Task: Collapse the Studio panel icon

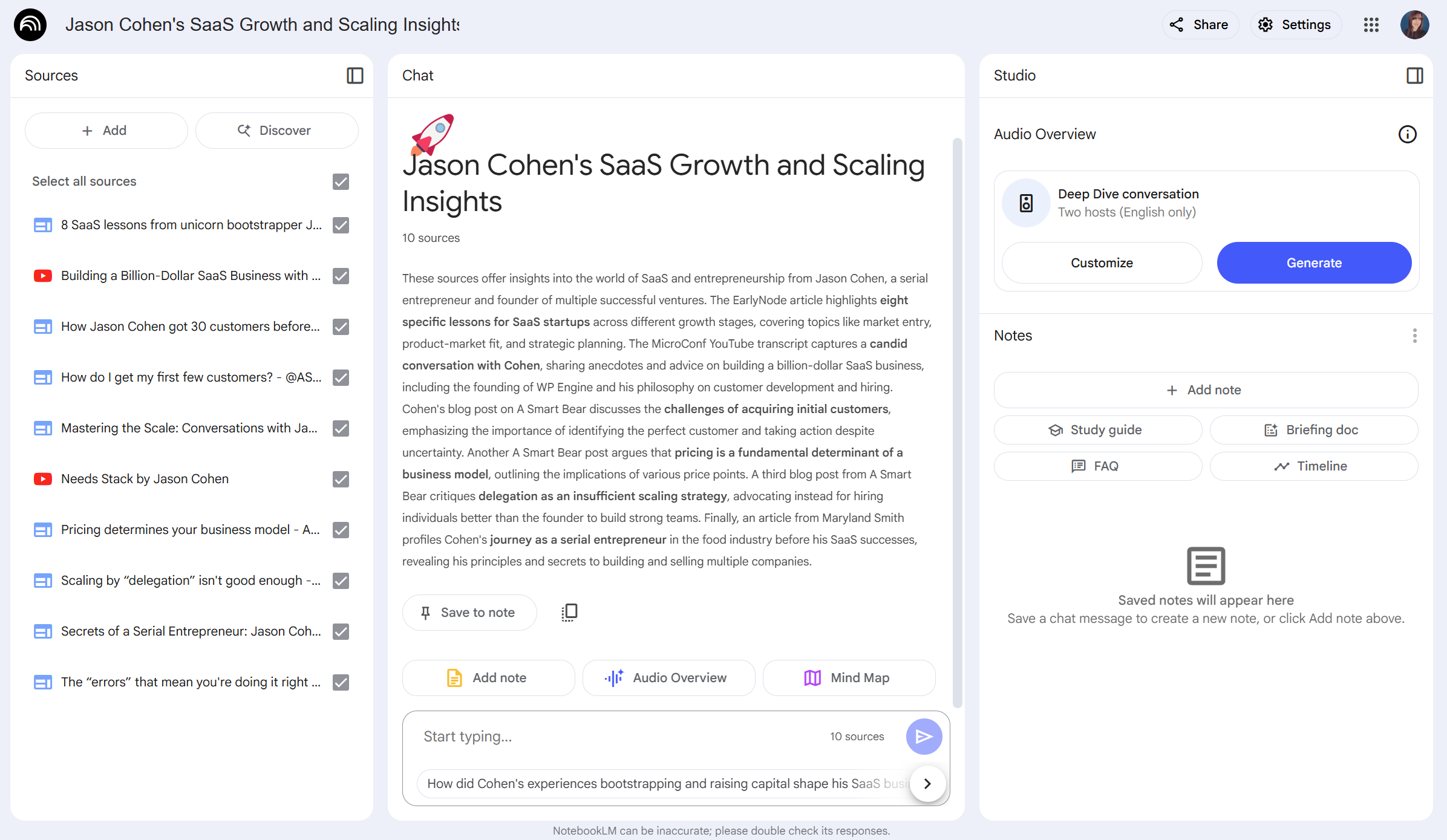Action: click(x=1414, y=76)
